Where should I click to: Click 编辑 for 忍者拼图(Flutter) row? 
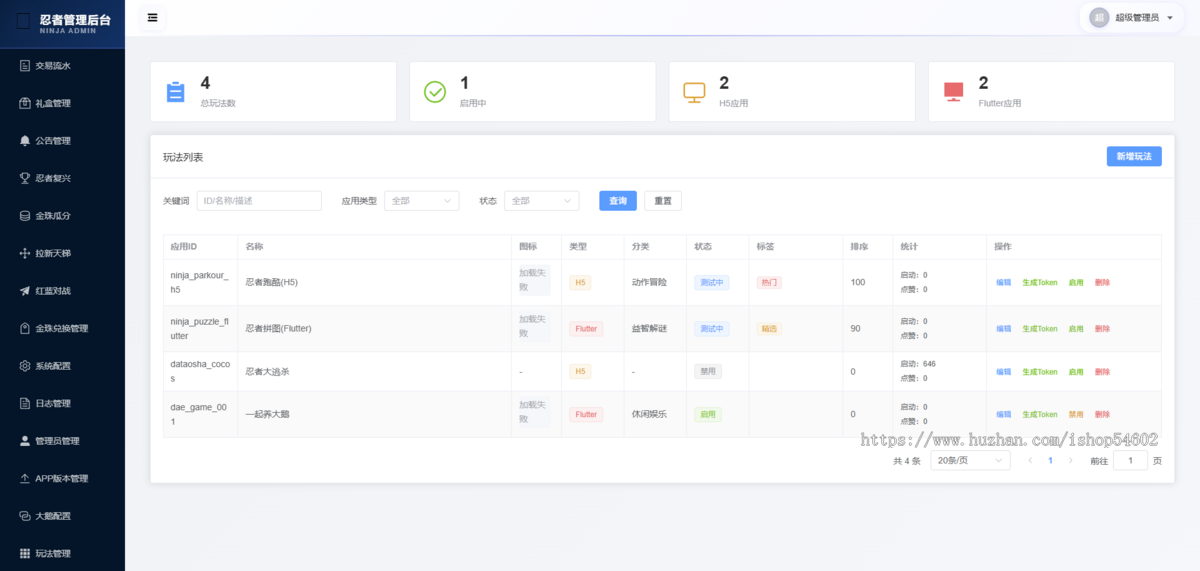point(1003,328)
